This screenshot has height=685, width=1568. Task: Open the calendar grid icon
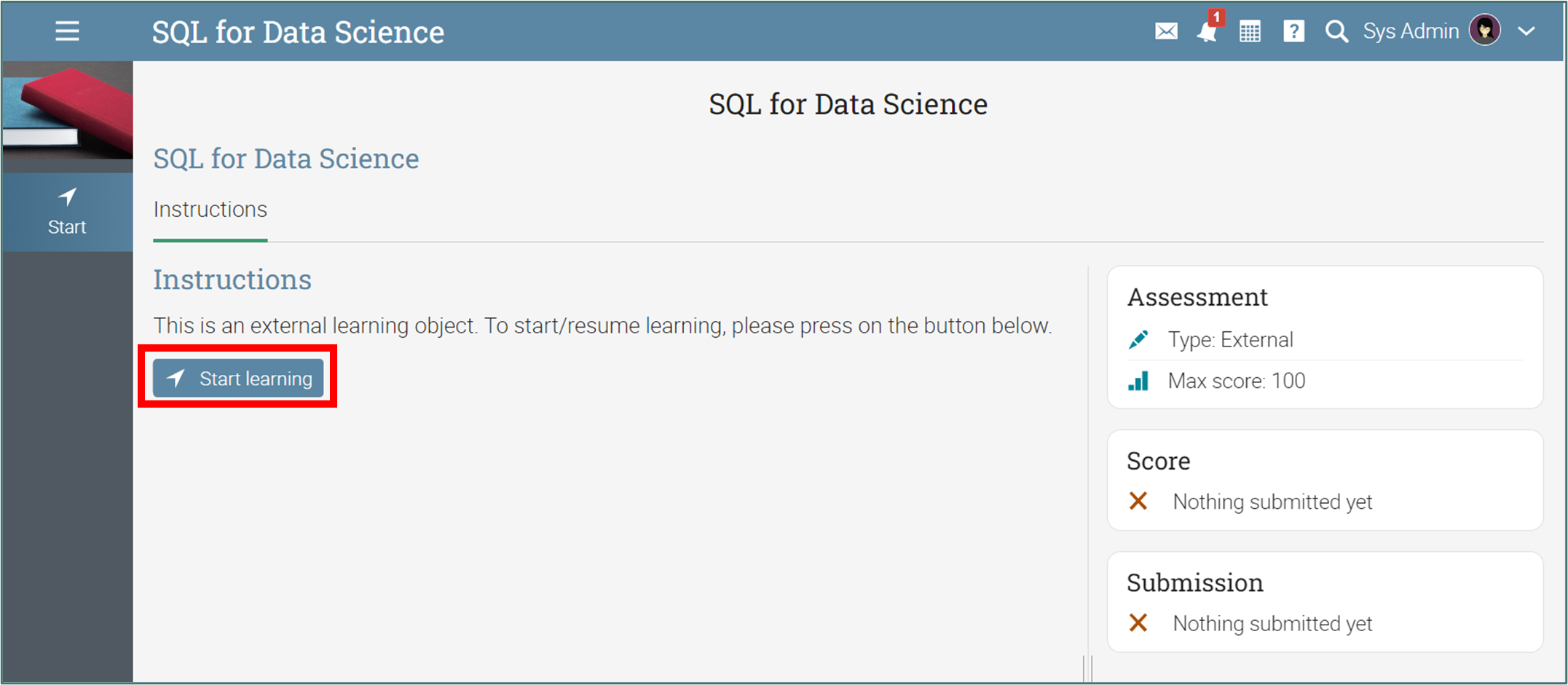(x=1250, y=32)
